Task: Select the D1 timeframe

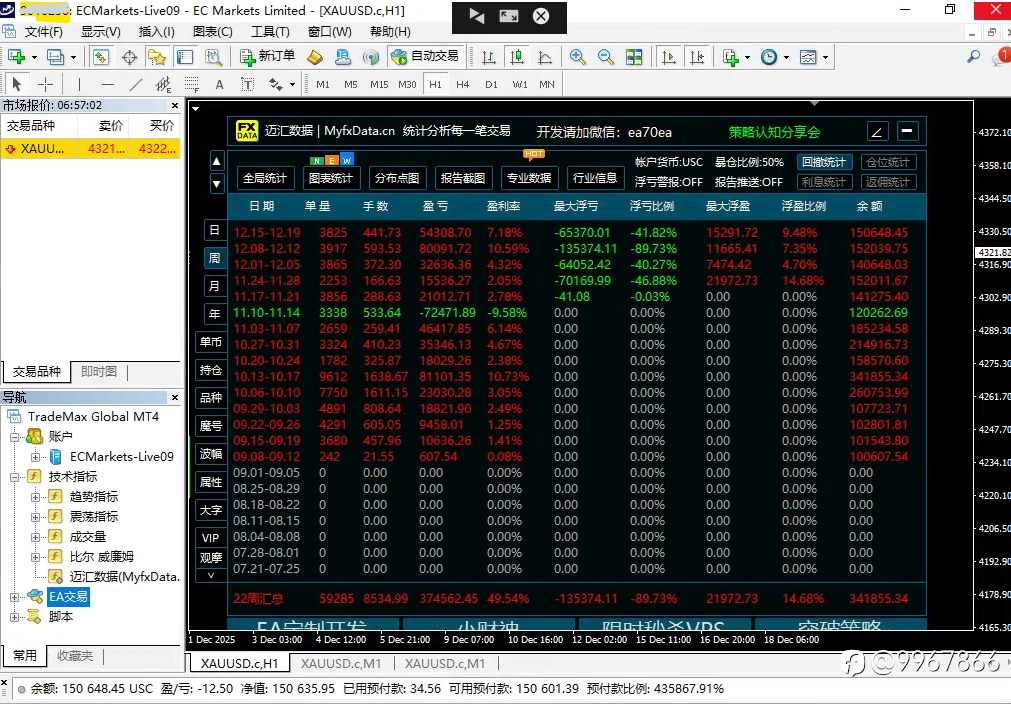Action: point(491,84)
